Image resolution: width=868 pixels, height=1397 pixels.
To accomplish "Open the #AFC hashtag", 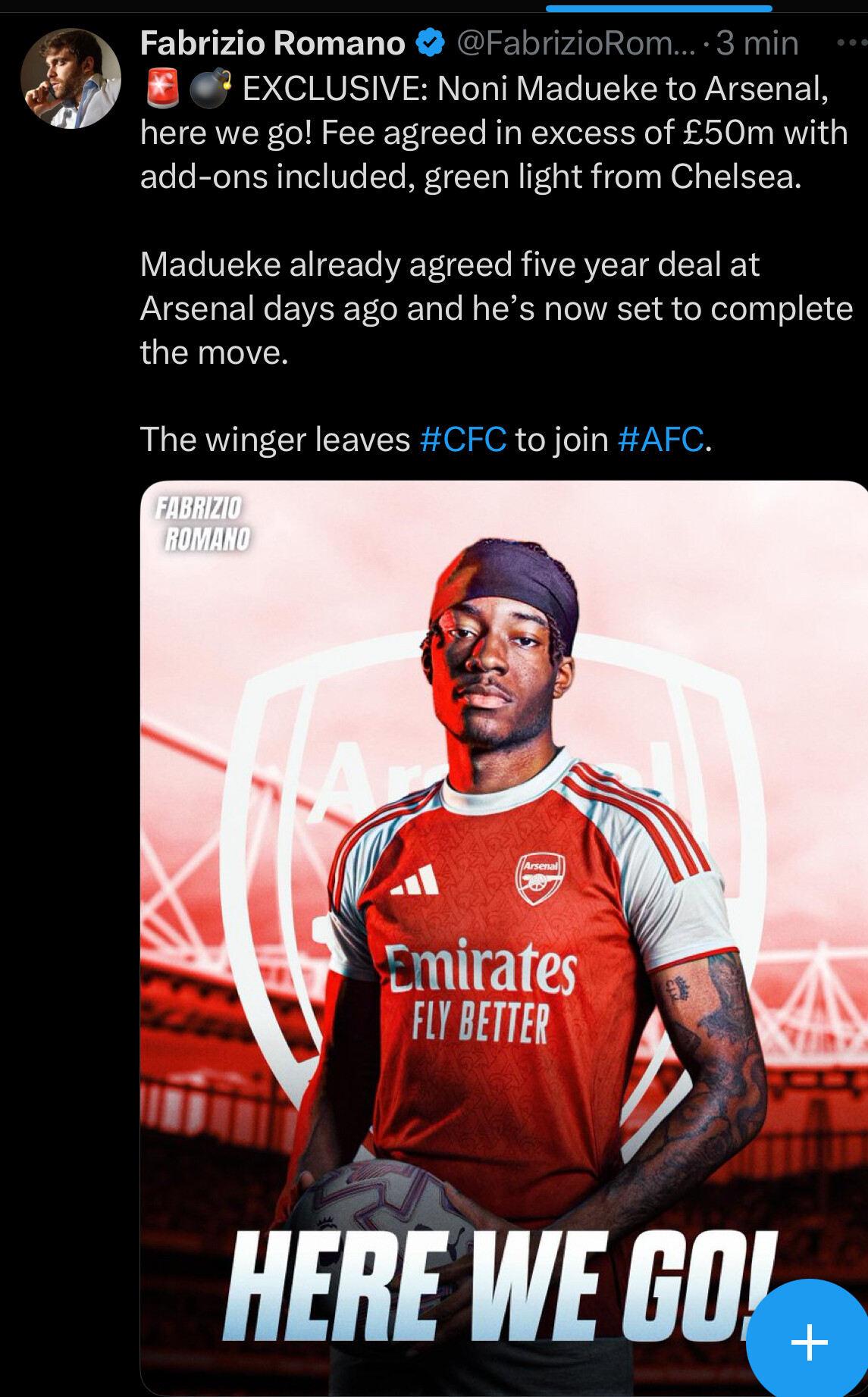I will [661, 440].
